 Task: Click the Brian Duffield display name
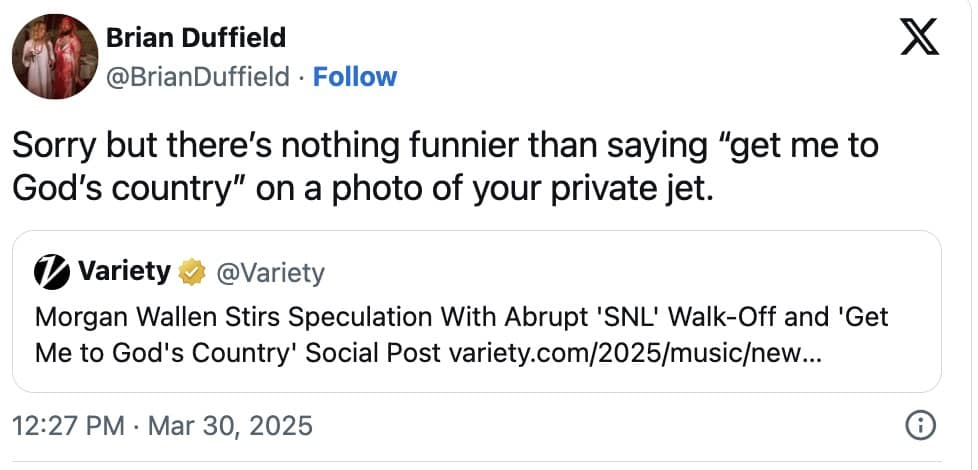tap(195, 38)
